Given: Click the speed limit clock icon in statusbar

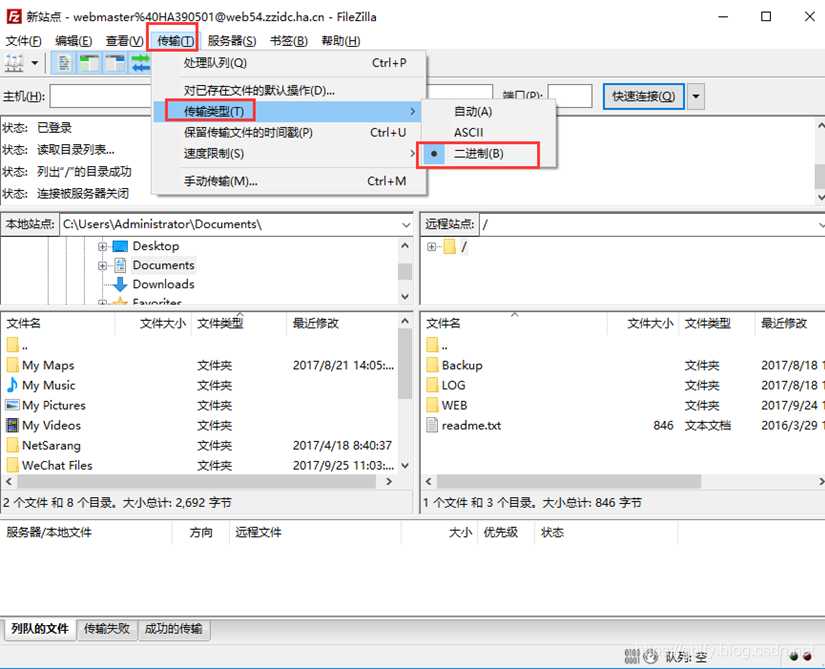Looking at the screenshot, I should coord(651,657).
